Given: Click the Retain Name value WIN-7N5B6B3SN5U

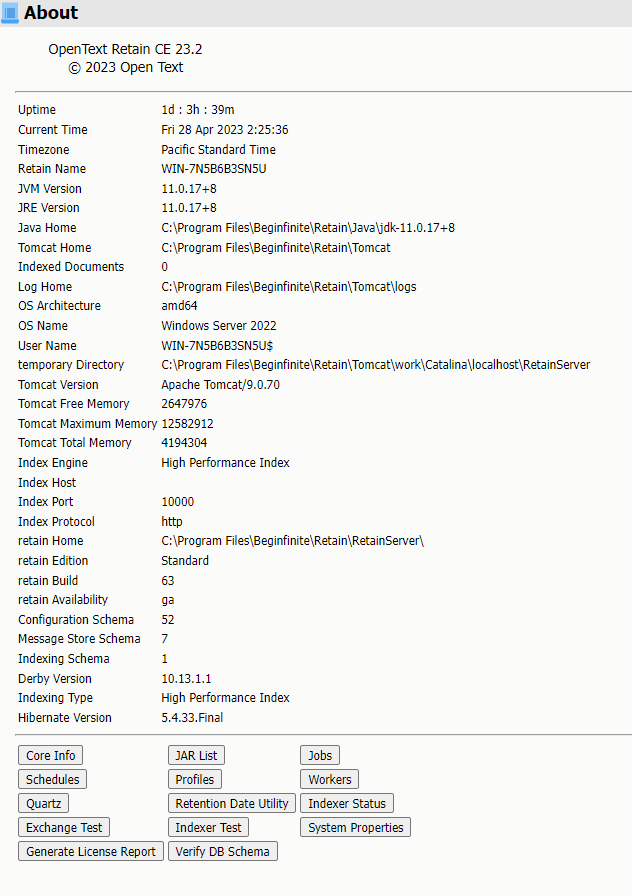Looking at the screenshot, I should [214, 169].
